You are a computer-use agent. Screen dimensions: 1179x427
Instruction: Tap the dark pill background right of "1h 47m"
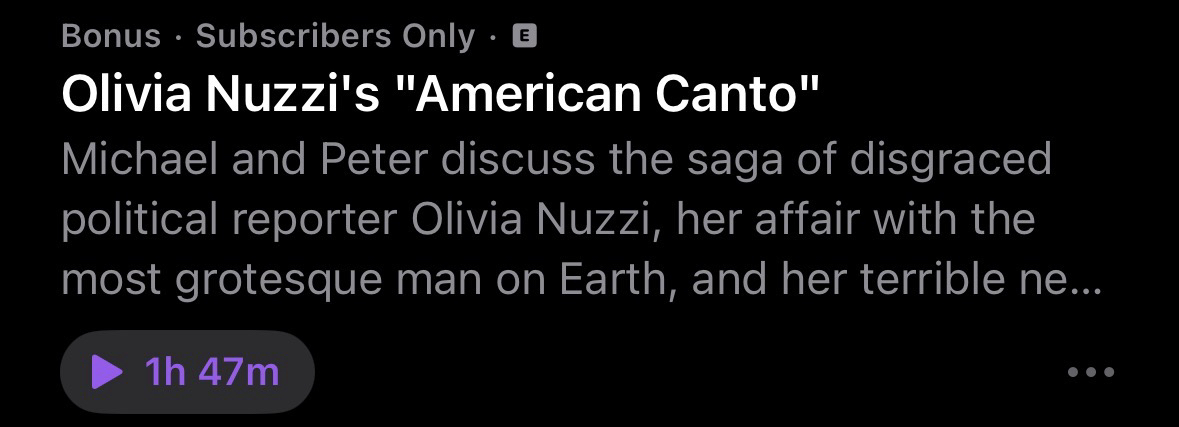[297, 373]
